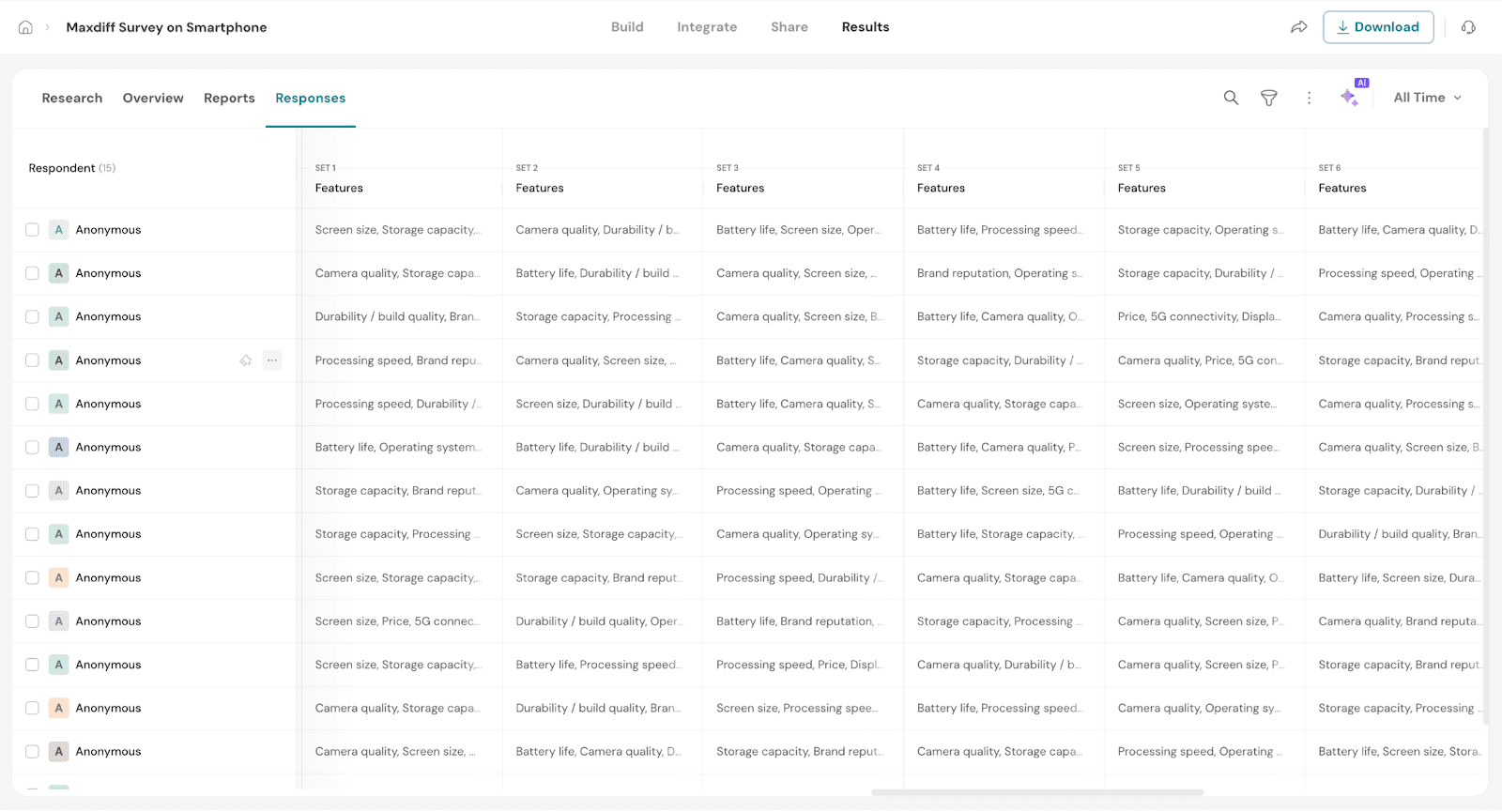Screen dimensions: 1502x812
Task: Click the filter funnel icon
Action: (x=1268, y=98)
